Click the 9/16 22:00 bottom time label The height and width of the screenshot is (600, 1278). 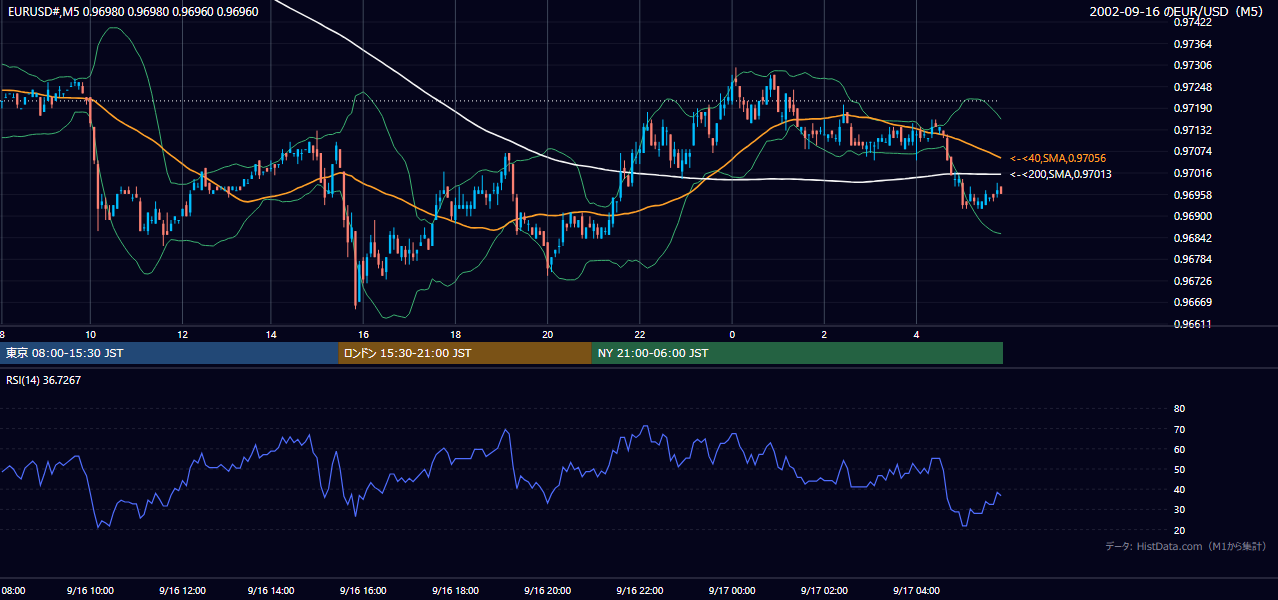pos(640,591)
